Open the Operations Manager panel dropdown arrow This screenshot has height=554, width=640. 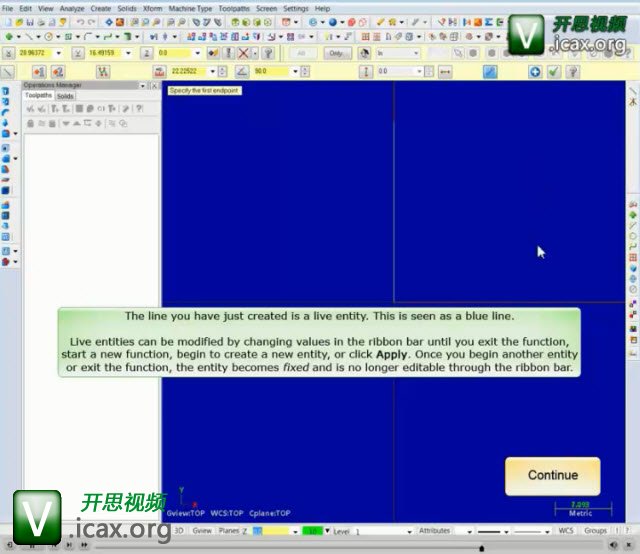click(142, 85)
